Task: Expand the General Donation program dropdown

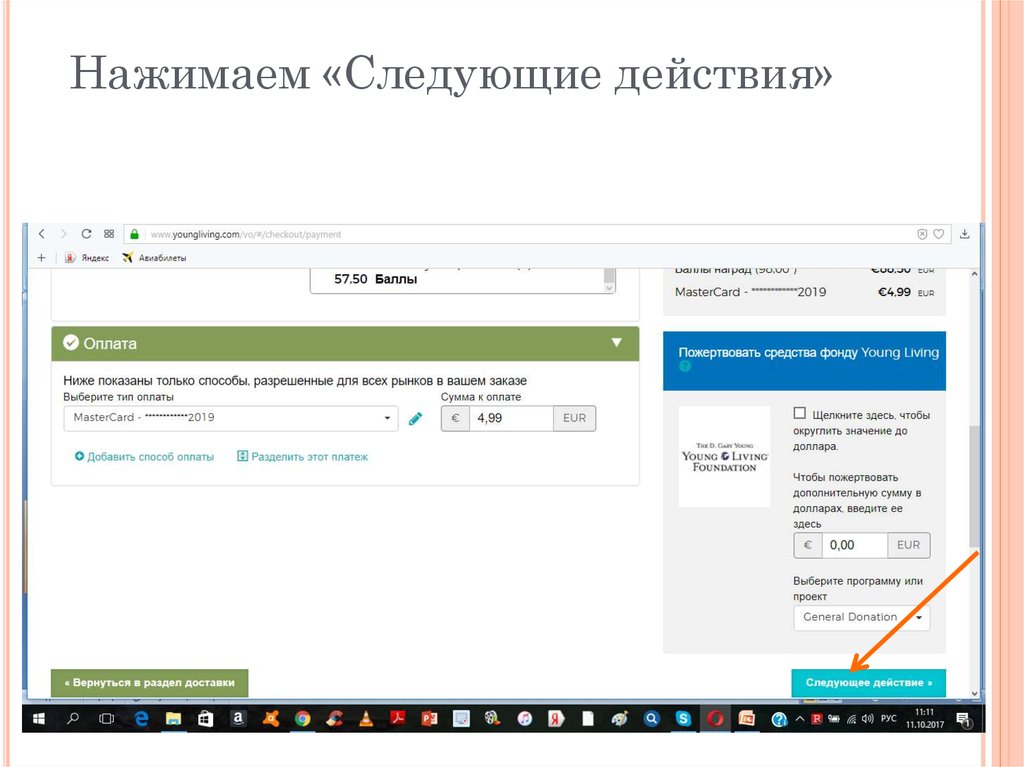Action: point(861,617)
